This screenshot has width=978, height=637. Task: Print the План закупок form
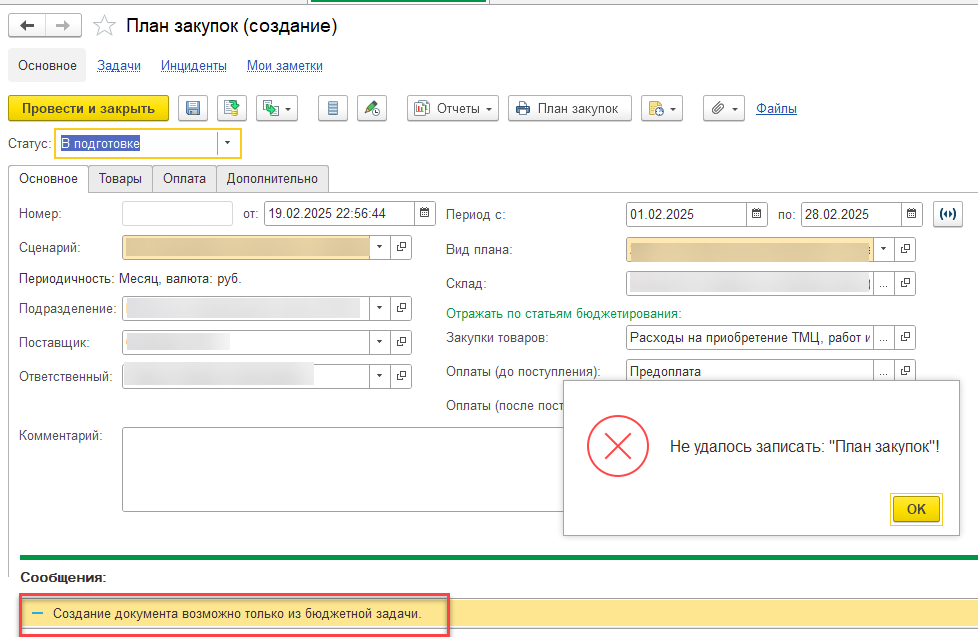pos(569,109)
